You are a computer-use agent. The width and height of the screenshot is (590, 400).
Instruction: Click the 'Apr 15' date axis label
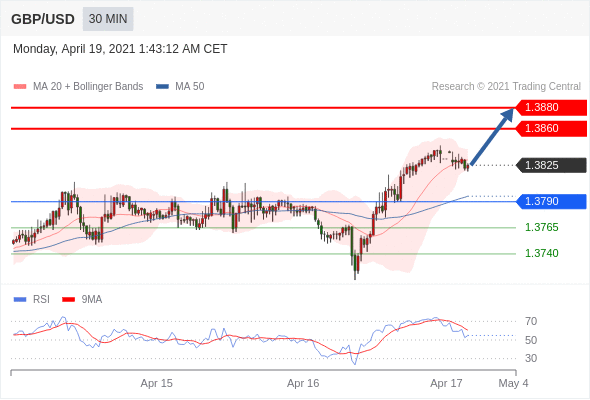click(157, 383)
